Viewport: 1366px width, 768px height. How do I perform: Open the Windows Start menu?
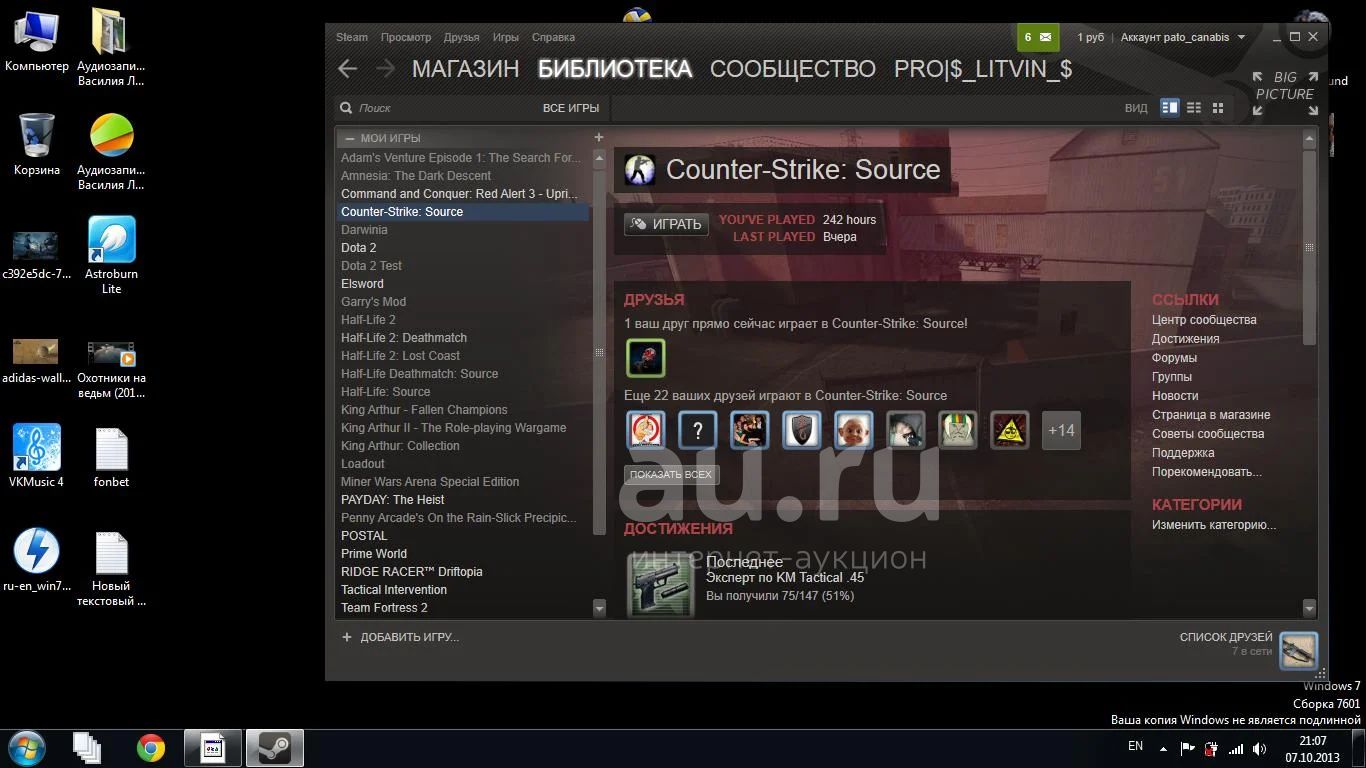26,747
